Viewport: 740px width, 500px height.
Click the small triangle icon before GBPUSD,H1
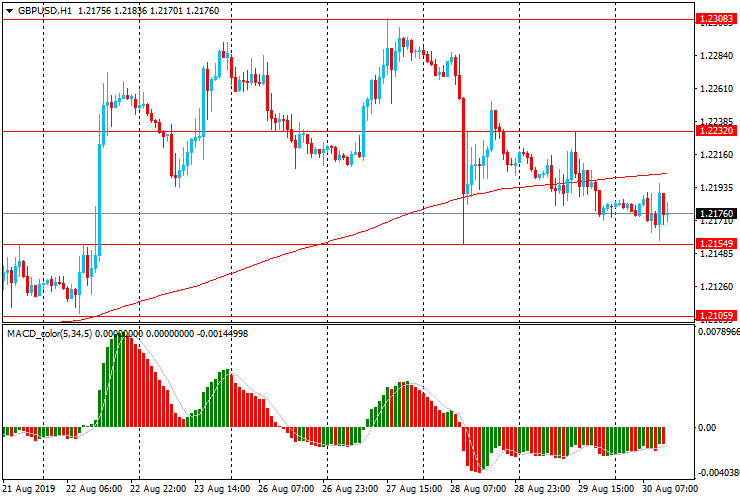(10, 10)
